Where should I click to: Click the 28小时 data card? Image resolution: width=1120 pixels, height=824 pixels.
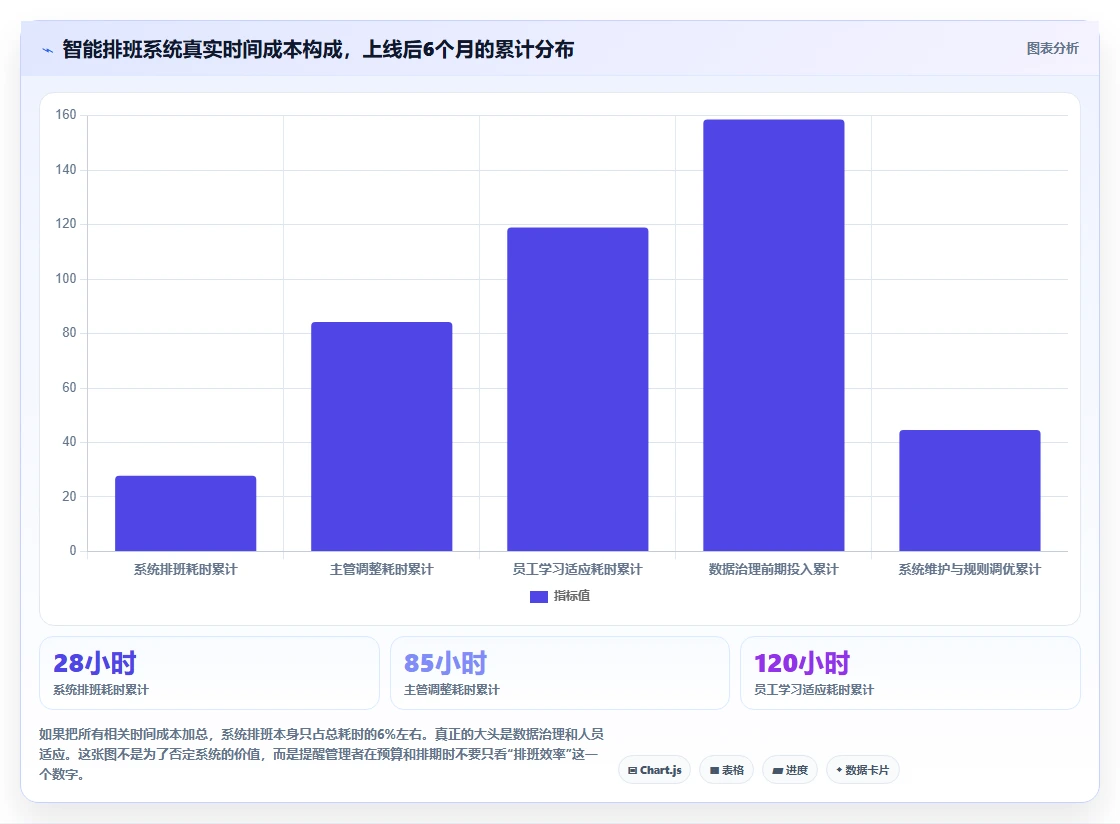pyautogui.click(x=209, y=673)
